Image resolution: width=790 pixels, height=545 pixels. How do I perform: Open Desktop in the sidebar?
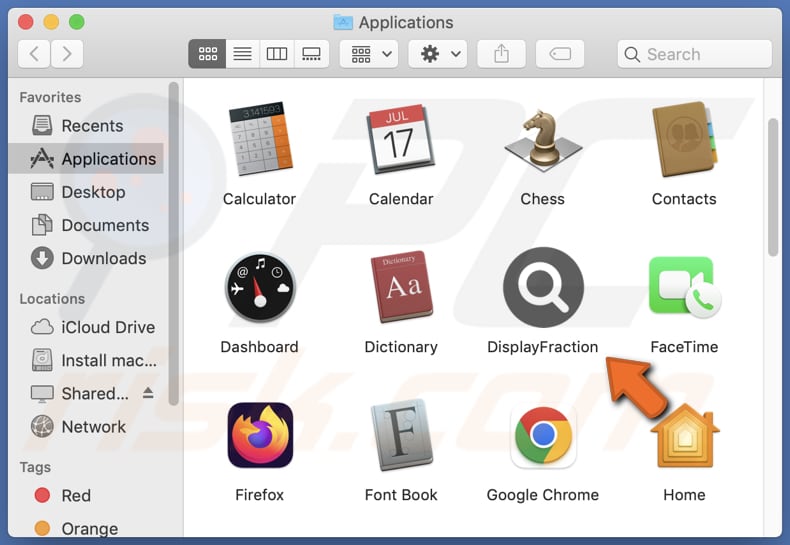(x=86, y=192)
